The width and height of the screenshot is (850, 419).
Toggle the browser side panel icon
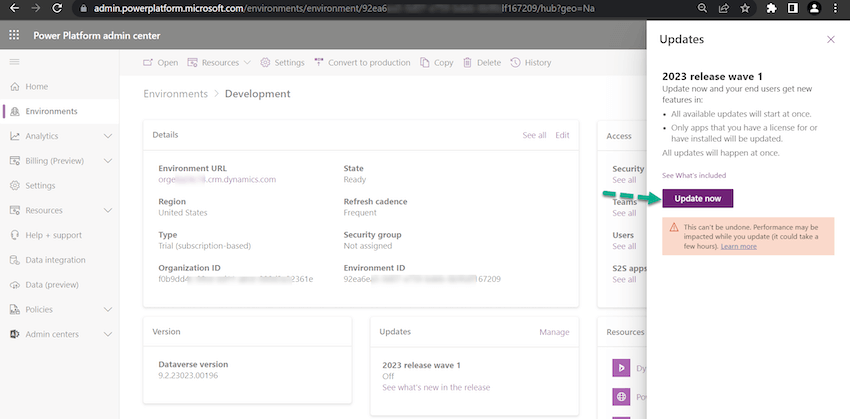coord(792,9)
